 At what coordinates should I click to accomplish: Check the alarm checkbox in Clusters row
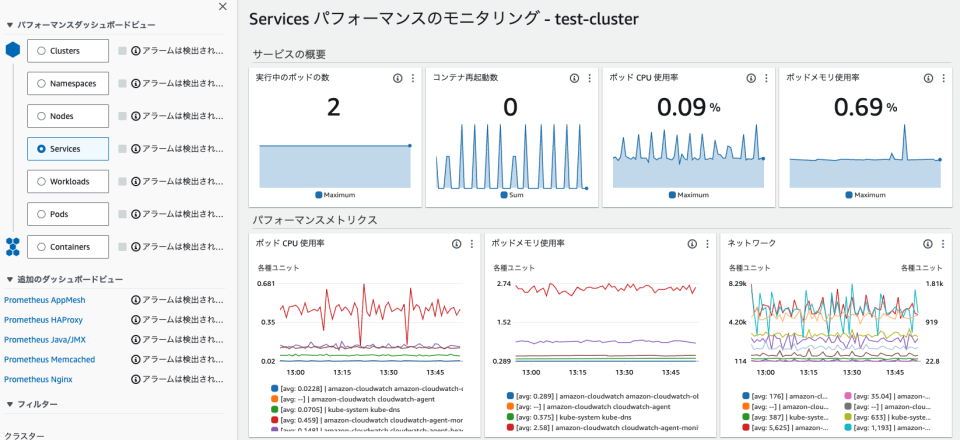pos(123,51)
